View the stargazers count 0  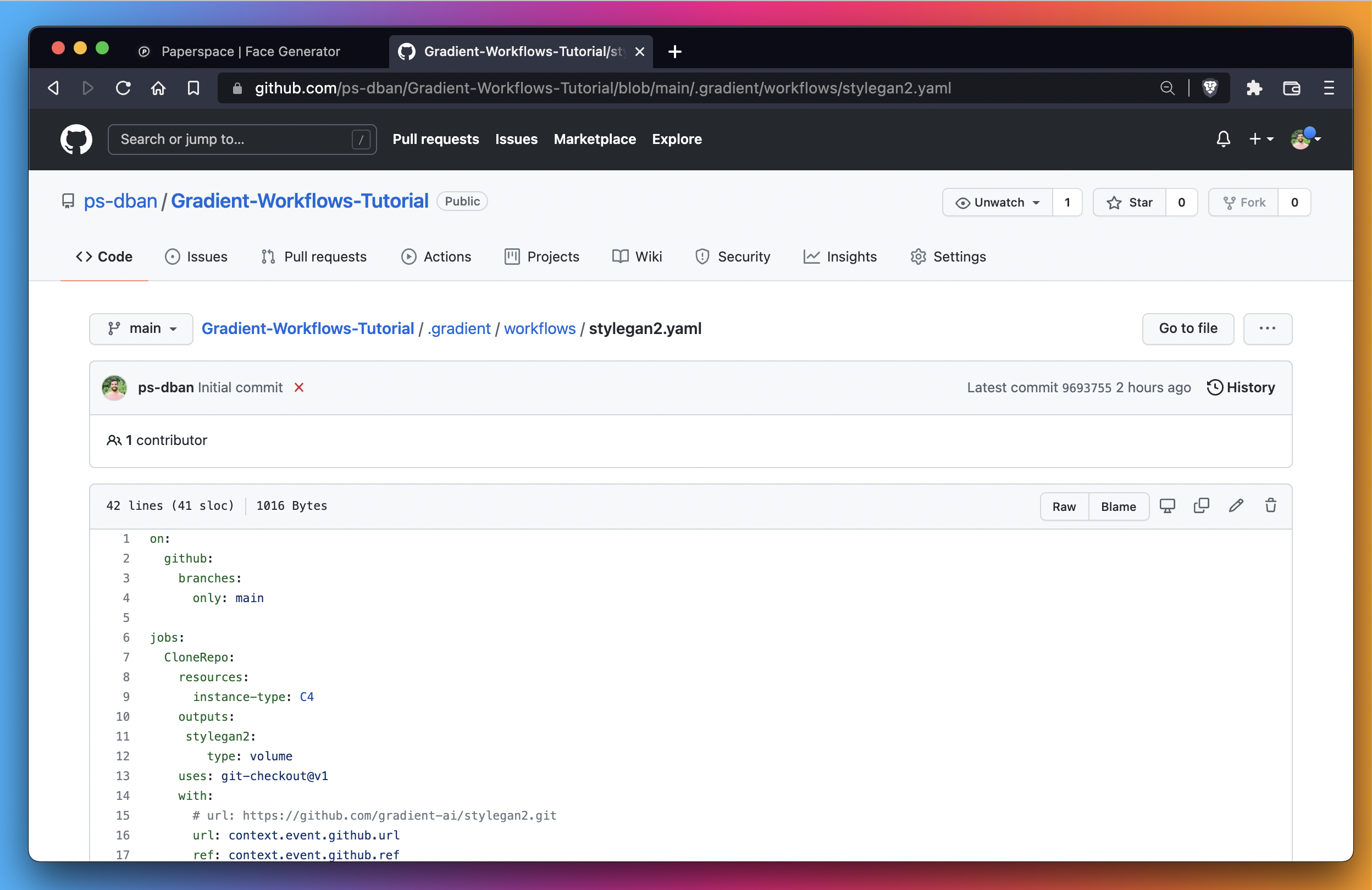tap(1181, 203)
